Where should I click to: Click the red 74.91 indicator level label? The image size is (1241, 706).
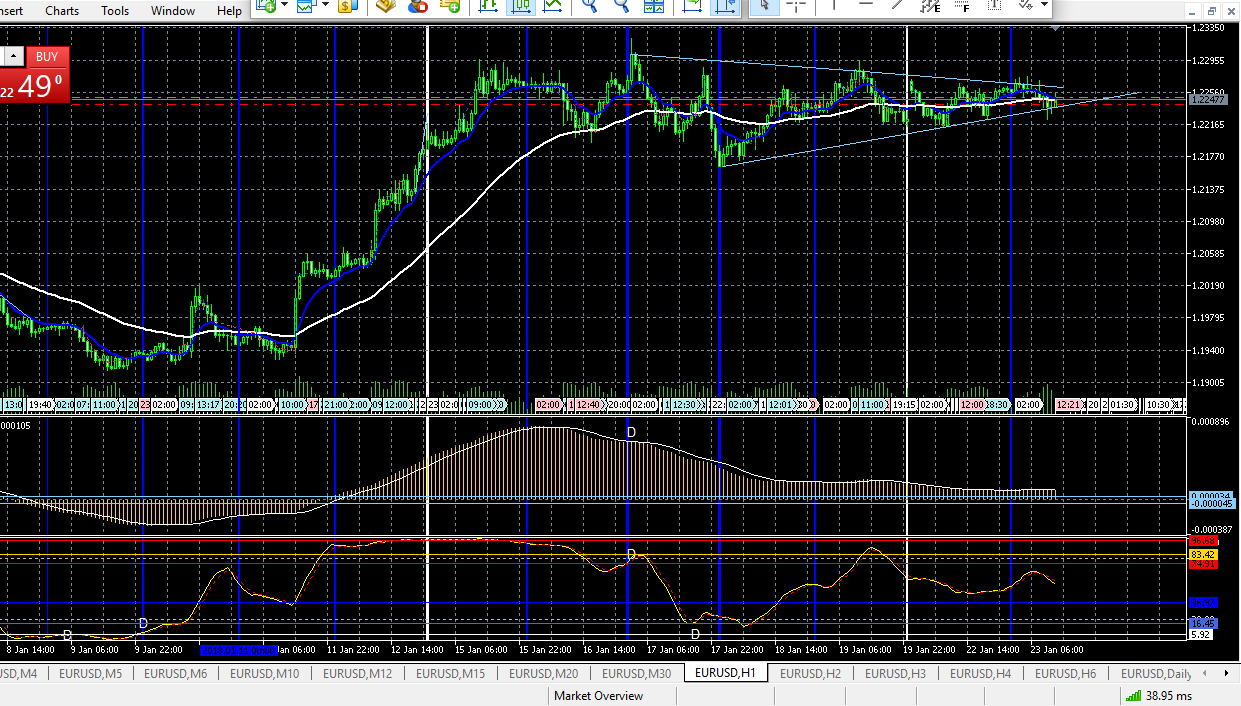click(1202, 564)
